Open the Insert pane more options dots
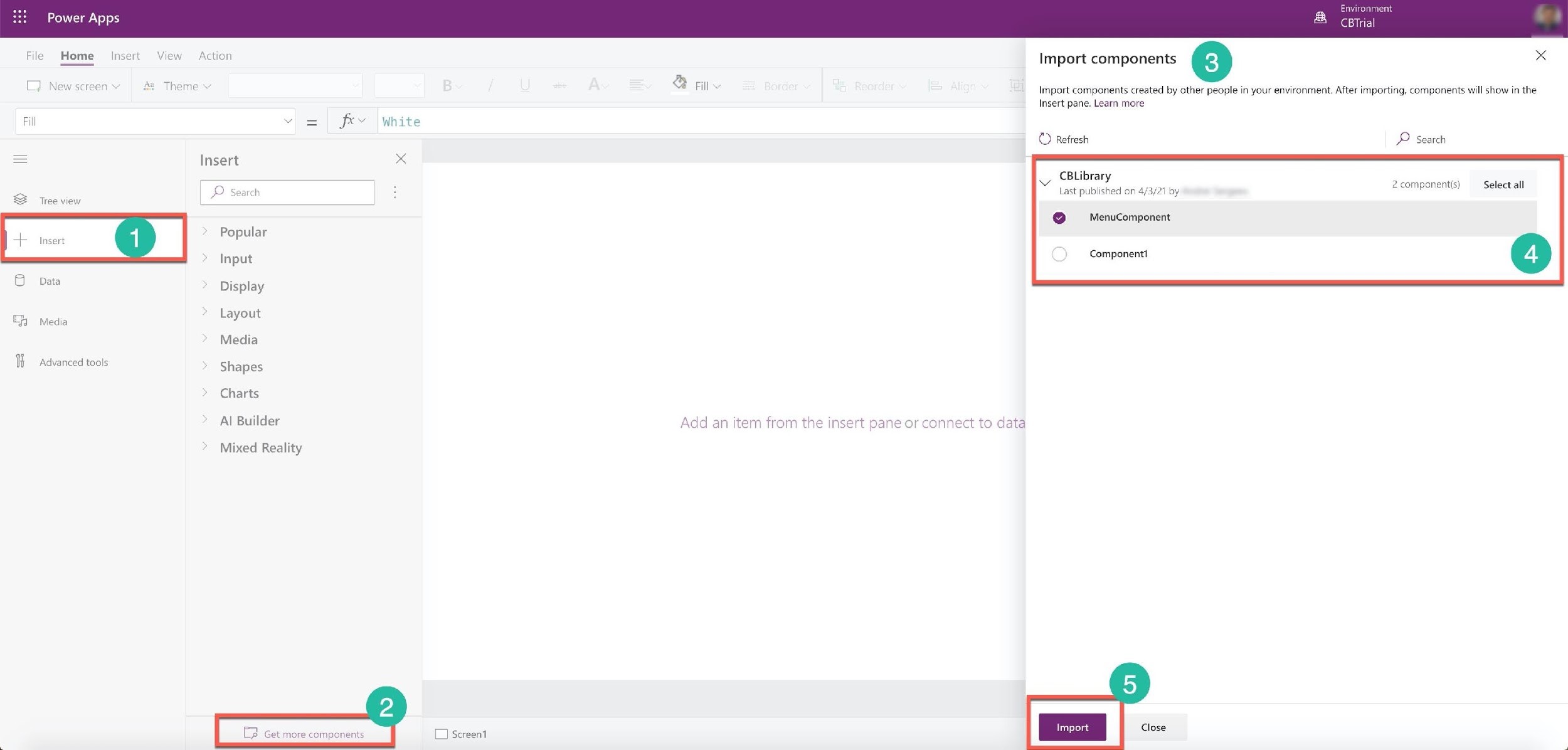This screenshot has width=1568, height=750. pos(395,192)
